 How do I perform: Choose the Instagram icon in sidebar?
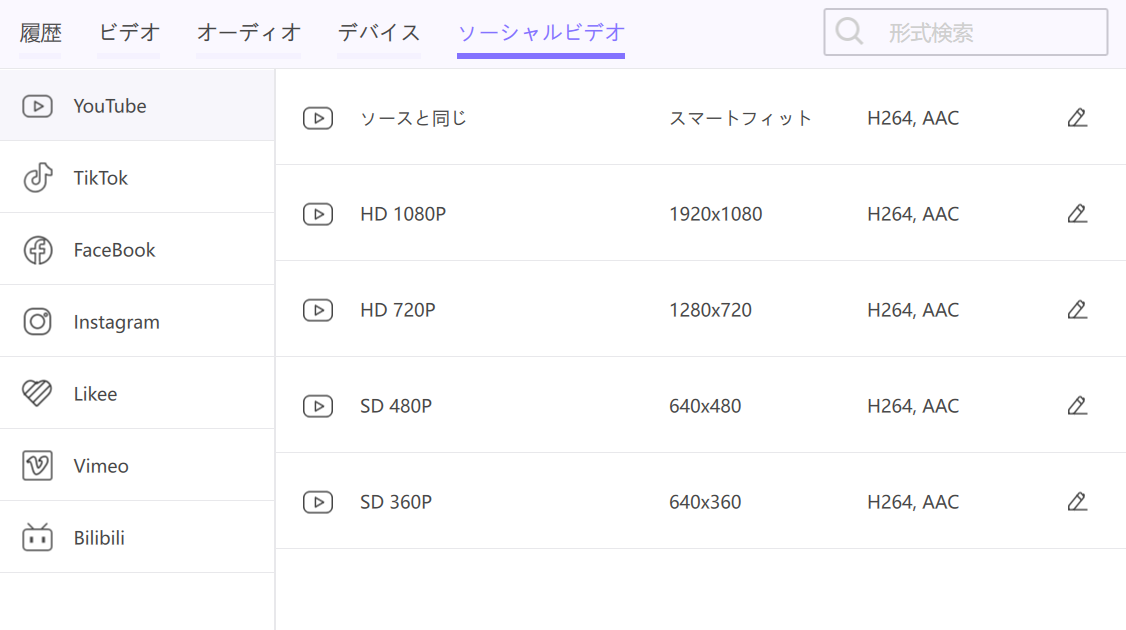[37, 322]
